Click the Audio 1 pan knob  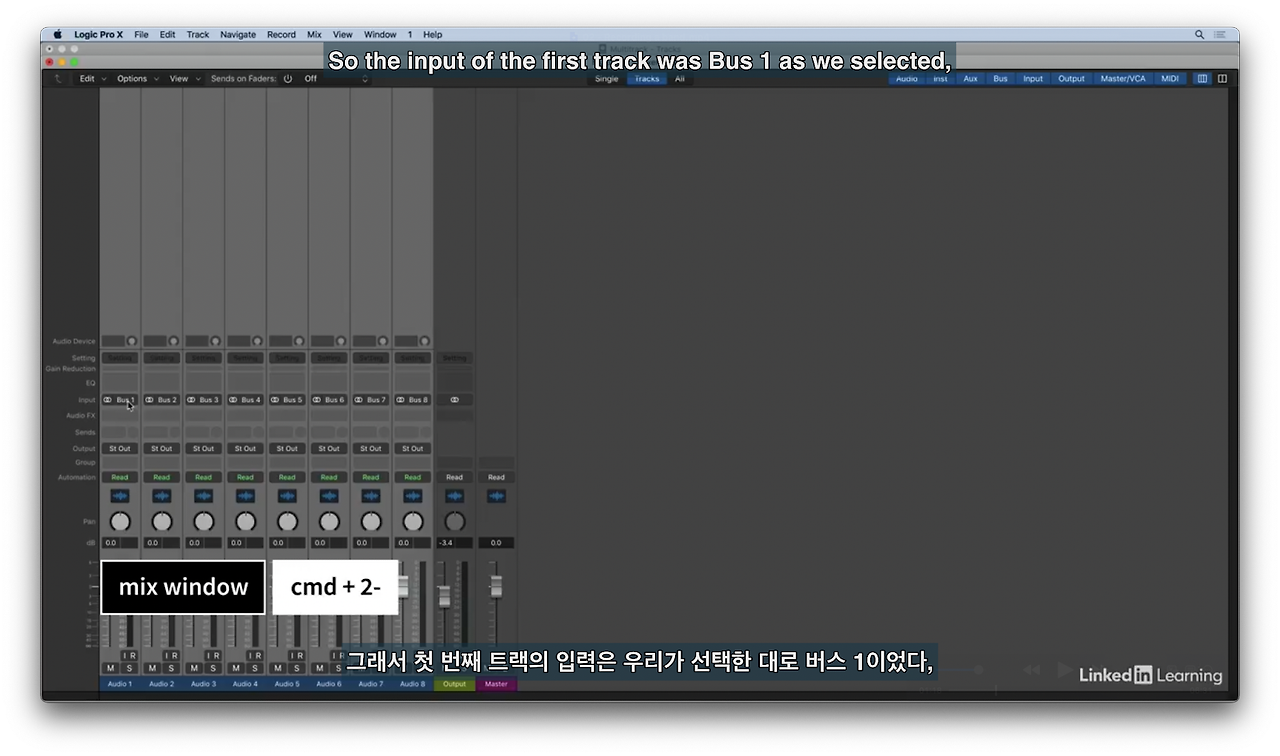tap(120, 522)
